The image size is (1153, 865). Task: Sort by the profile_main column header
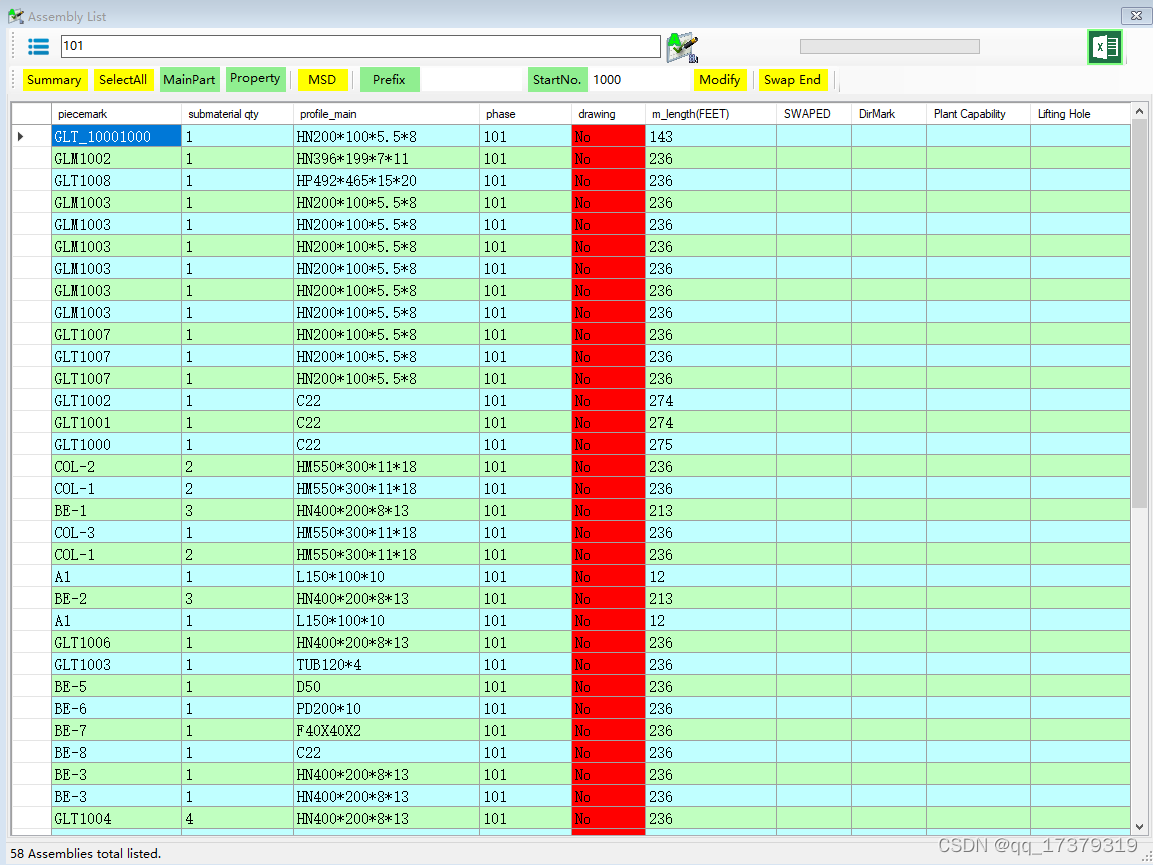point(386,114)
